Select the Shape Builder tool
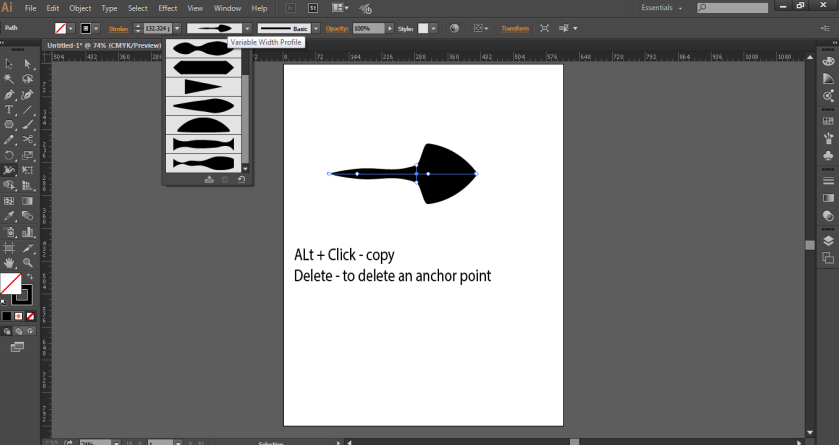The height and width of the screenshot is (445, 839). [x=9, y=186]
